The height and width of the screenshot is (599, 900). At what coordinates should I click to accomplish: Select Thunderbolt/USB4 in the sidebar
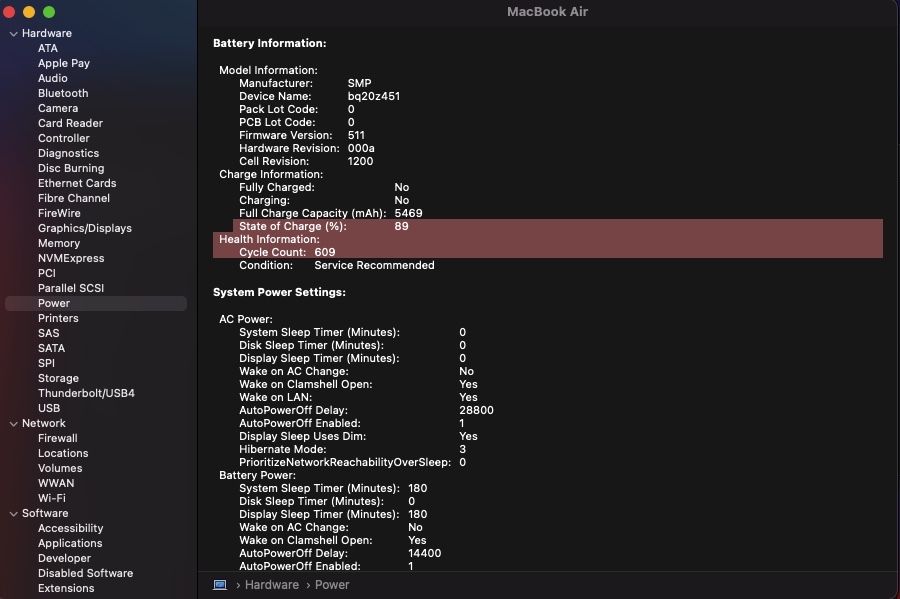point(86,393)
